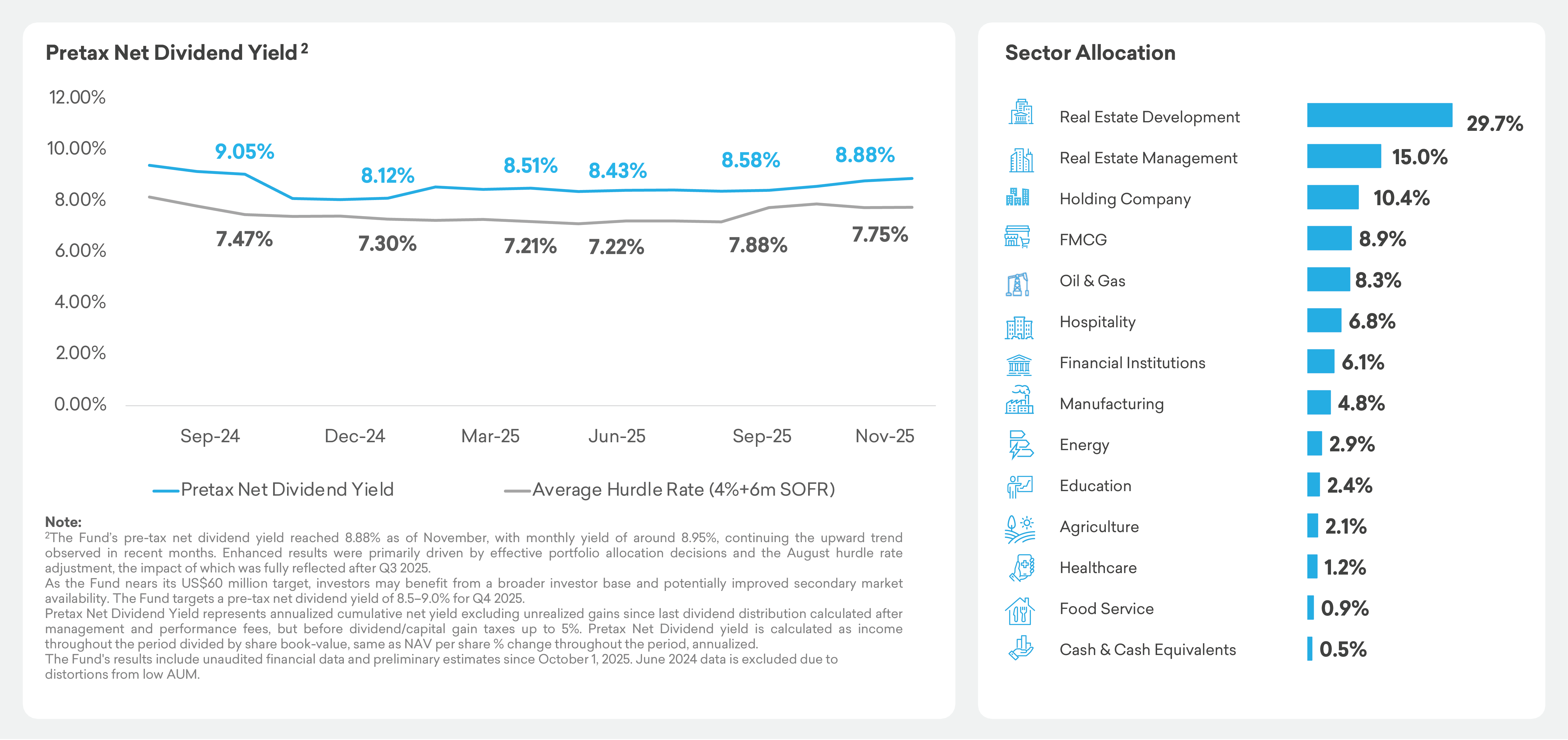Click the FMCG storefront icon
The height and width of the screenshot is (740, 1568).
(1017, 237)
